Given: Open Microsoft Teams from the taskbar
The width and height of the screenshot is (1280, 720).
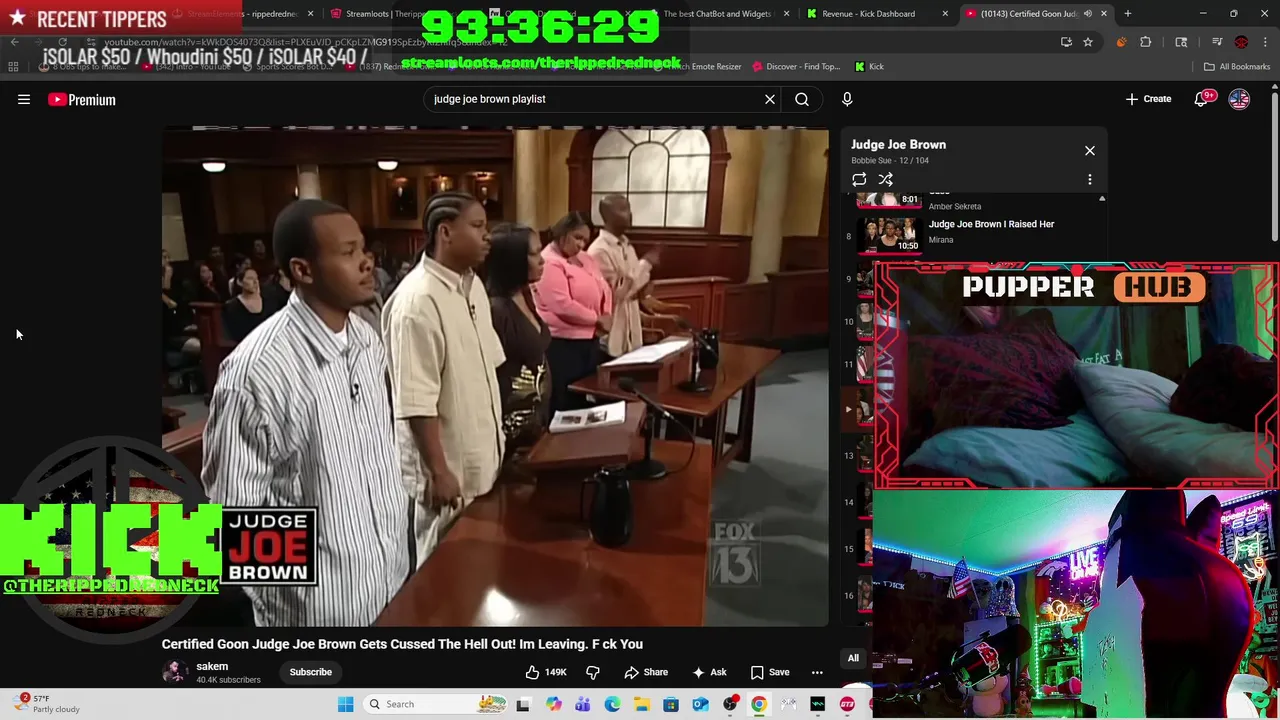Looking at the screenshot, I should coord(582,704).
